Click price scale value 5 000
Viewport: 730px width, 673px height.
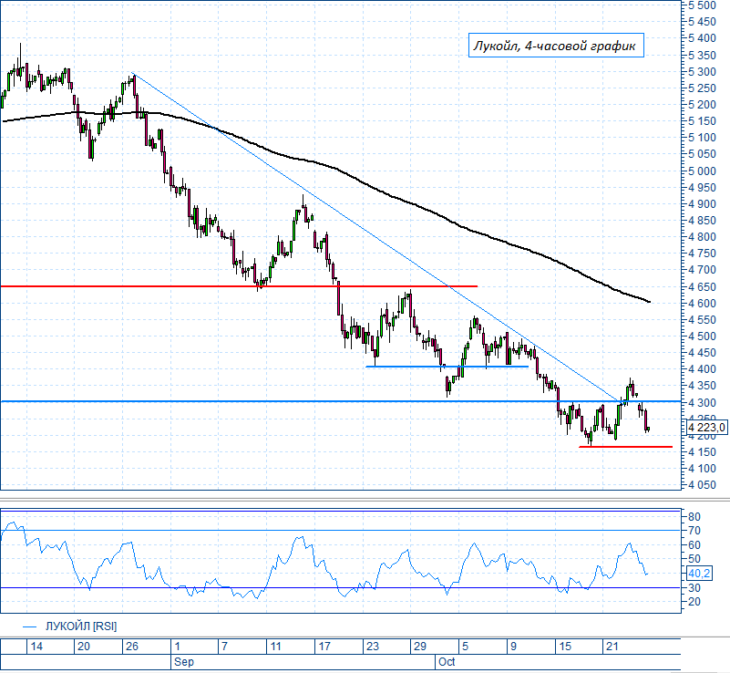[x=702, y=171]
